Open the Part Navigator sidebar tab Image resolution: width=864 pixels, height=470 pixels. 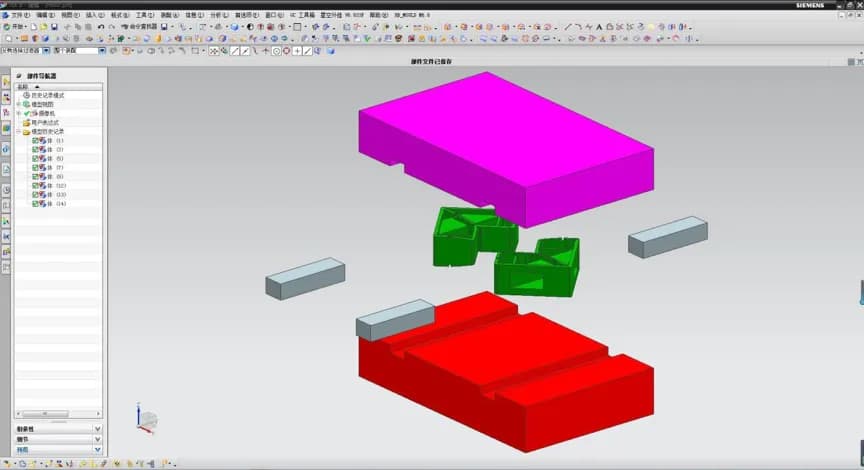[6, 112]
